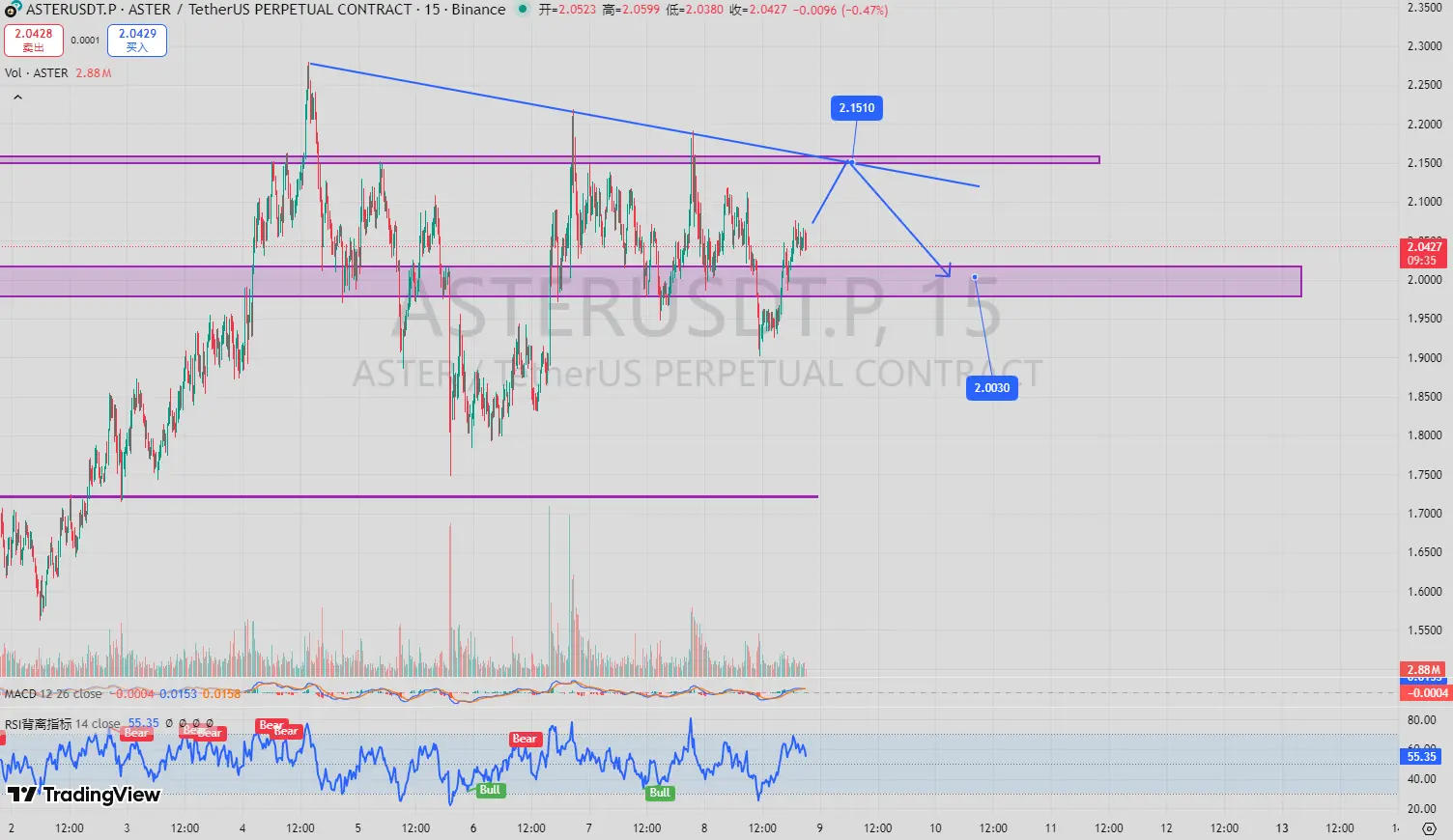Click 1.9000 on the price scale
The width and height of the screenshot is (1453, 840).
1424,358
